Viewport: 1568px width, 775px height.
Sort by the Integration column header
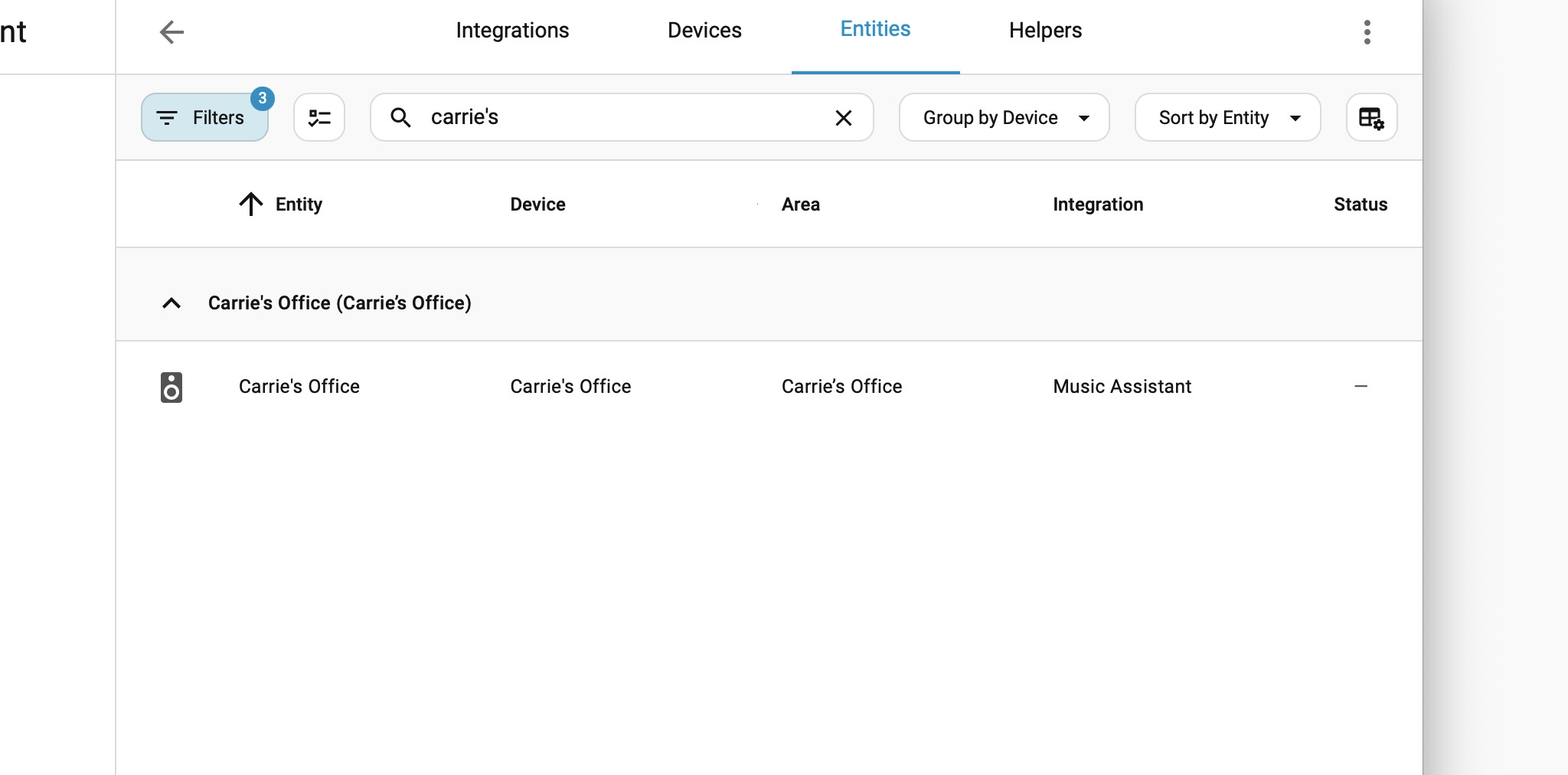point(1098,204)
